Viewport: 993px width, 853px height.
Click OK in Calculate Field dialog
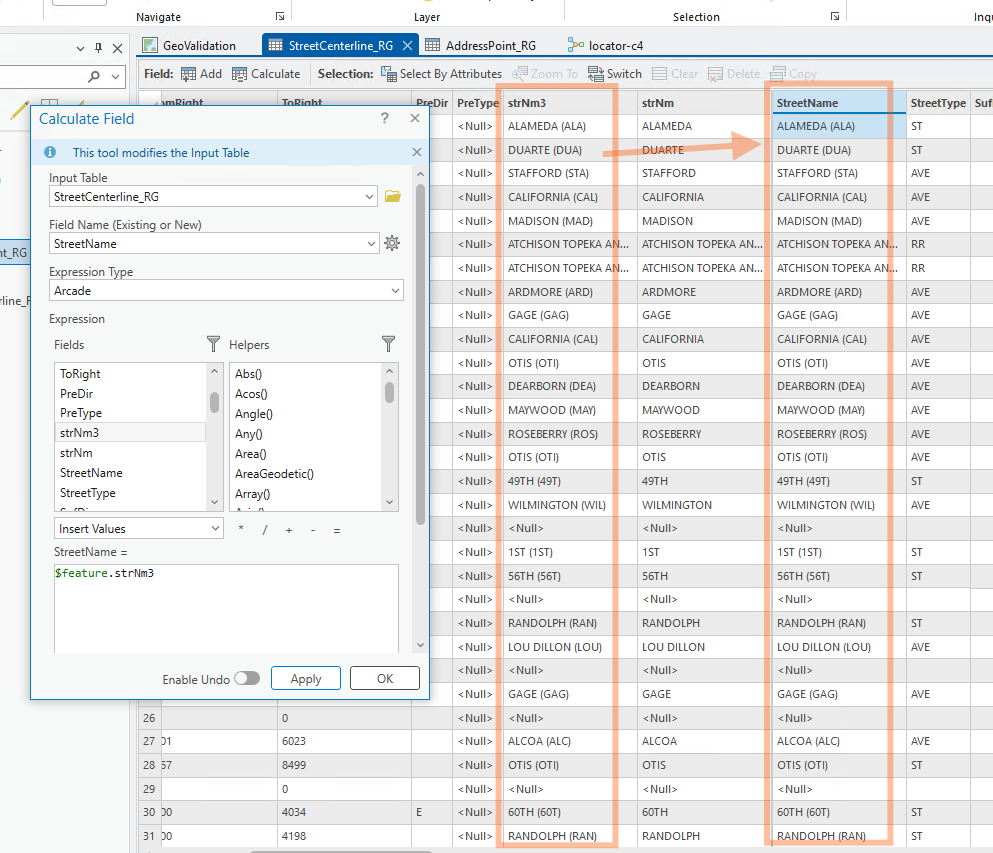coord(384,679)
